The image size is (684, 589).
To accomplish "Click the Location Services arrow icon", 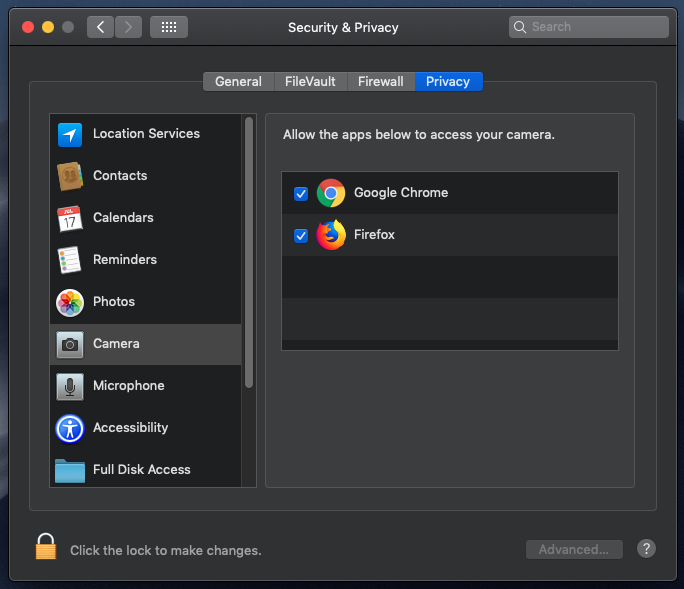I will (70, 134).
